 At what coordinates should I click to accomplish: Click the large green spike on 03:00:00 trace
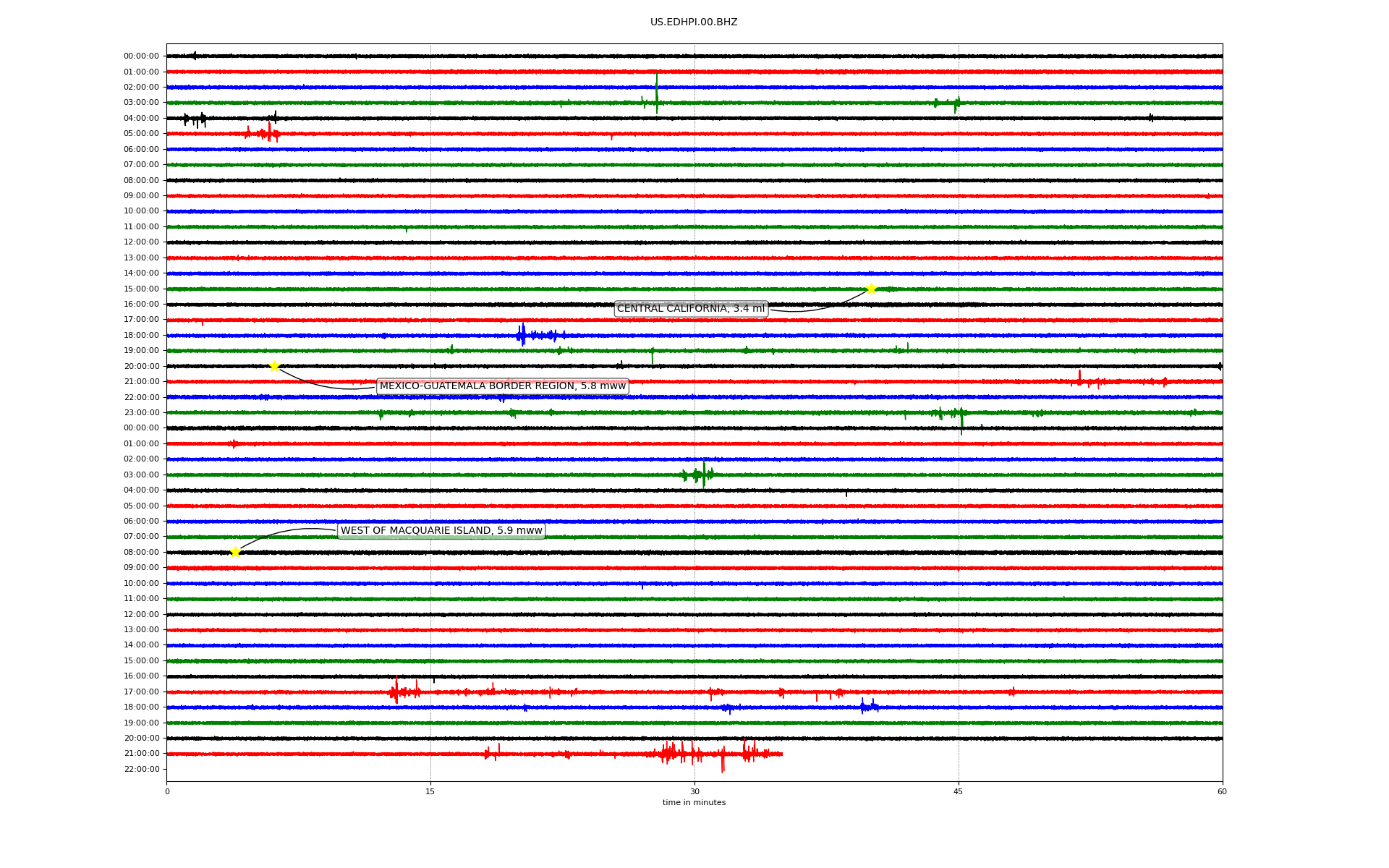656,94
